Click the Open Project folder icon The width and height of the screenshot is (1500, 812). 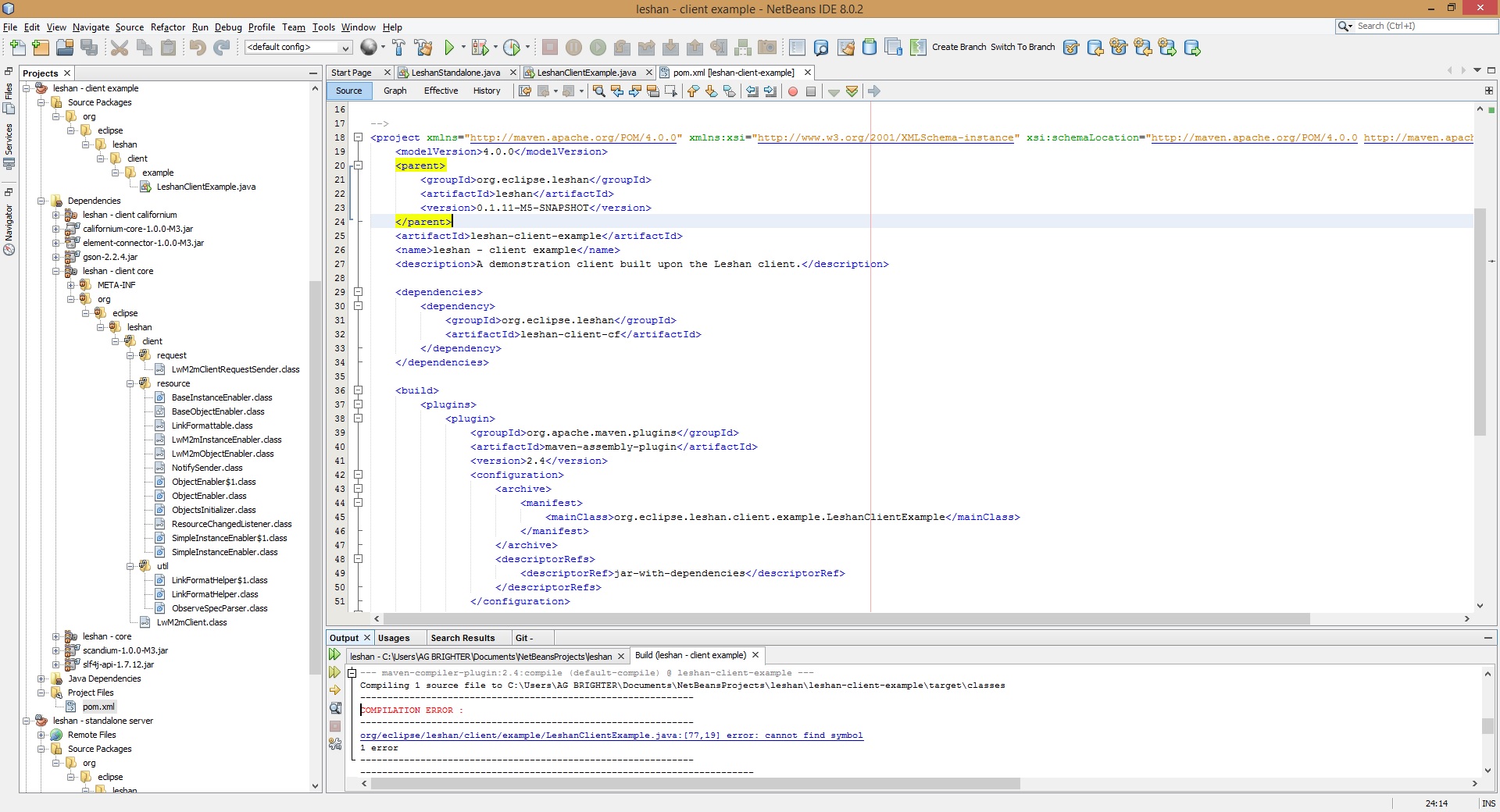(65, 48)
